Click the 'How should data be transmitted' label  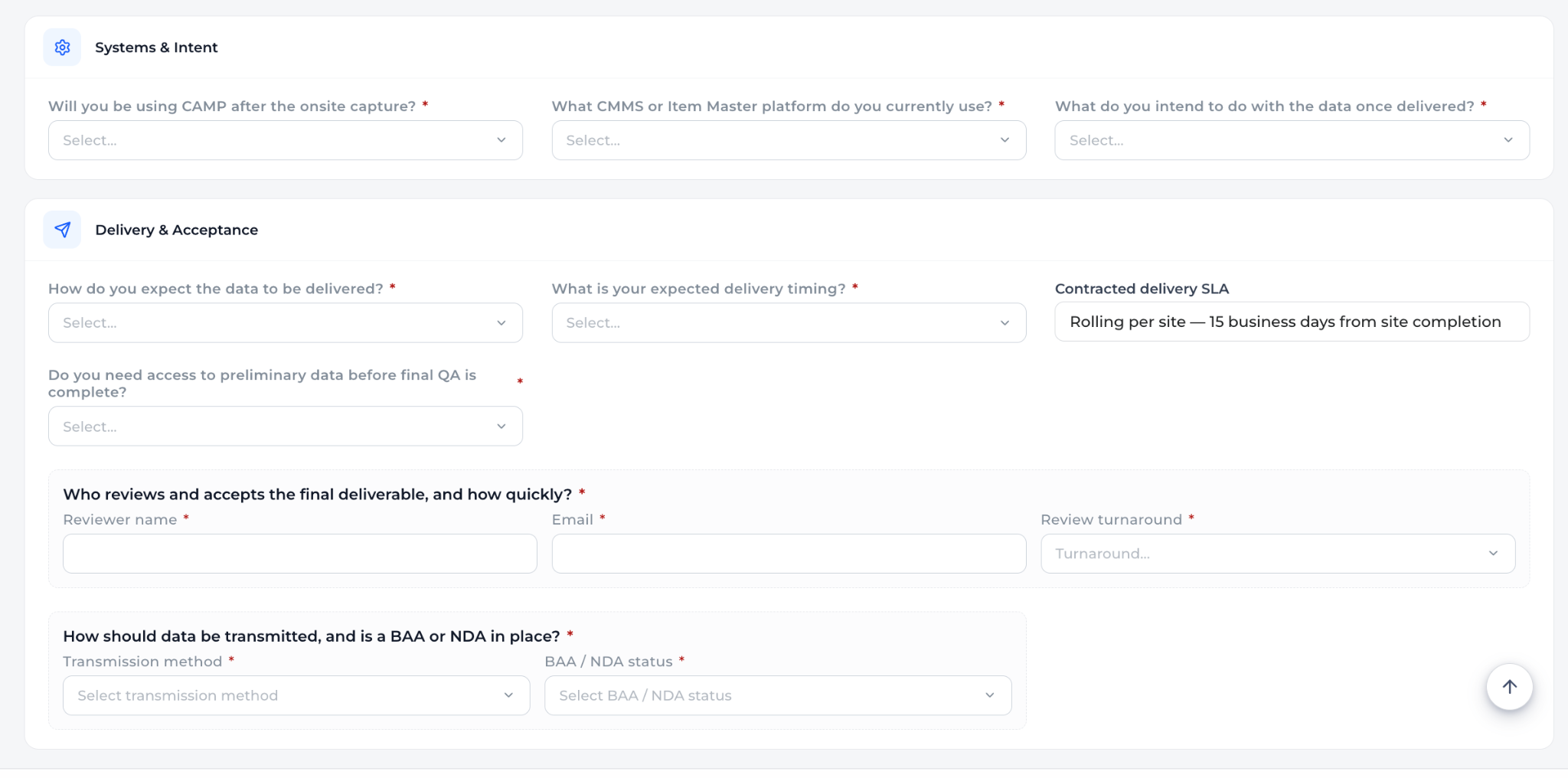(x=312, y=636)
